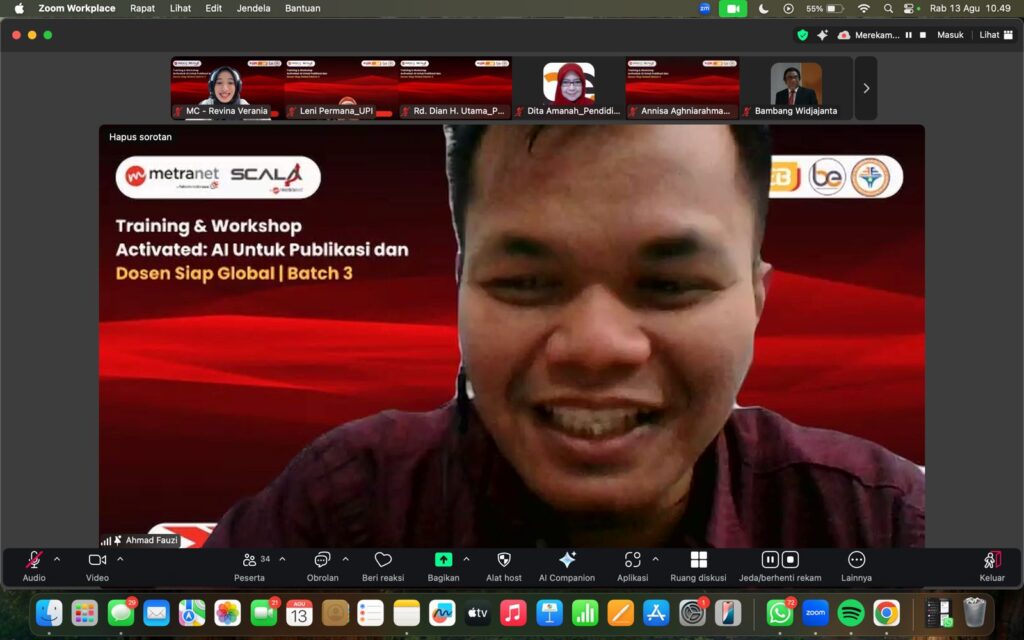Open the Lihat menu in the menu bar
Image resolution: width=1024 pixels, height=640 pixels.
pyautogui.click(x=180, y=8)
